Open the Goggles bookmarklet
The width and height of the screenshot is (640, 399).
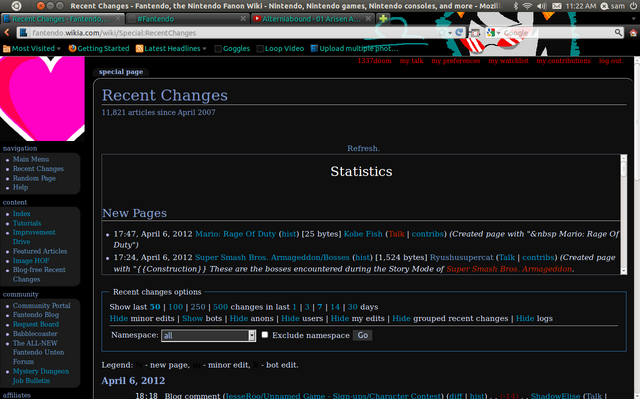pos(232,49)
